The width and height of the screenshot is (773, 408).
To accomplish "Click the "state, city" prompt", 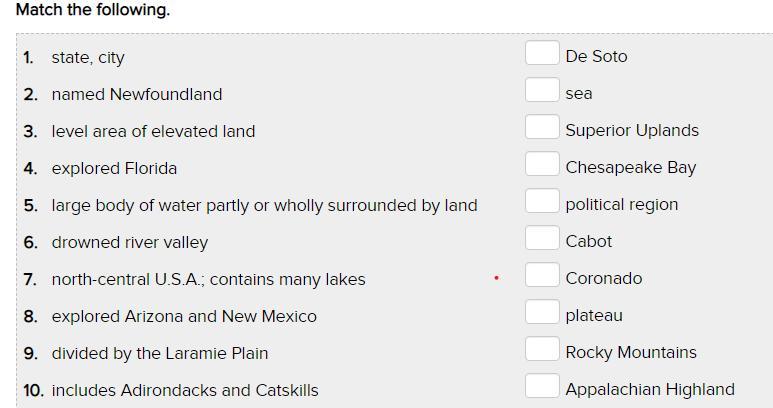I will [x=88, y=58].
